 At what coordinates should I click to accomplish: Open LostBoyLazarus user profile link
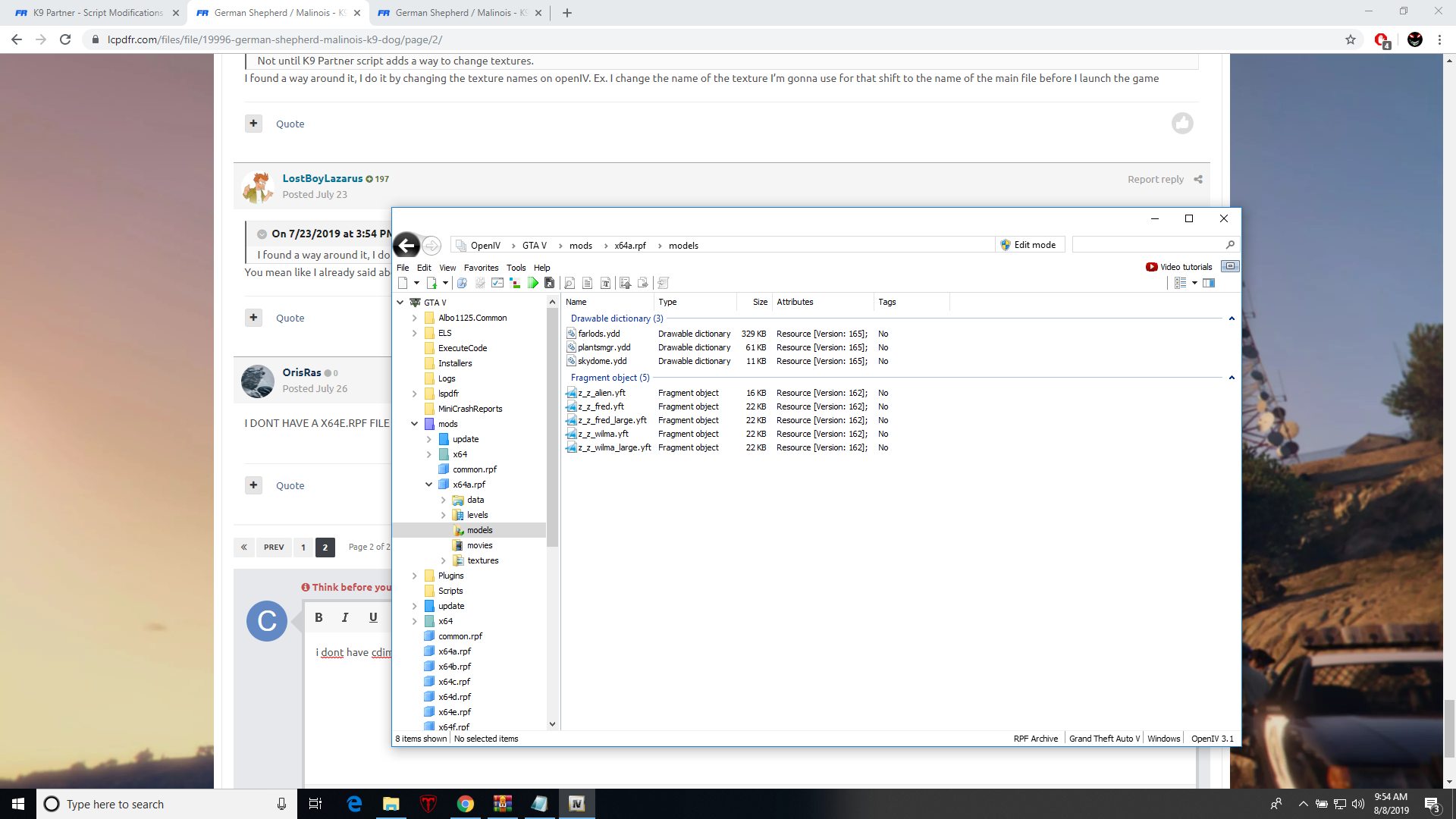[x=322, y=178]
